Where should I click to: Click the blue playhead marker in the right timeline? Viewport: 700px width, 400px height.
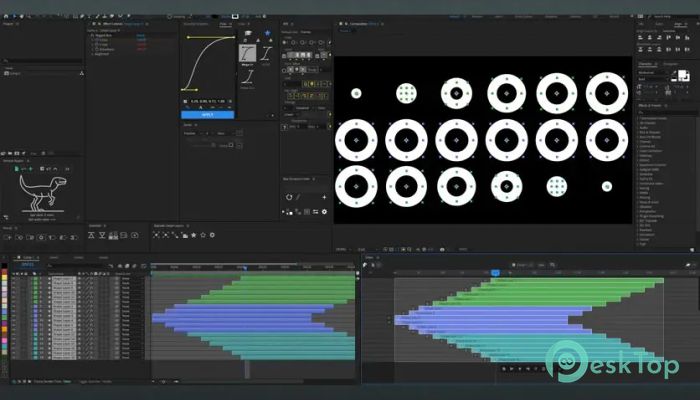click(x=495, y=273)
